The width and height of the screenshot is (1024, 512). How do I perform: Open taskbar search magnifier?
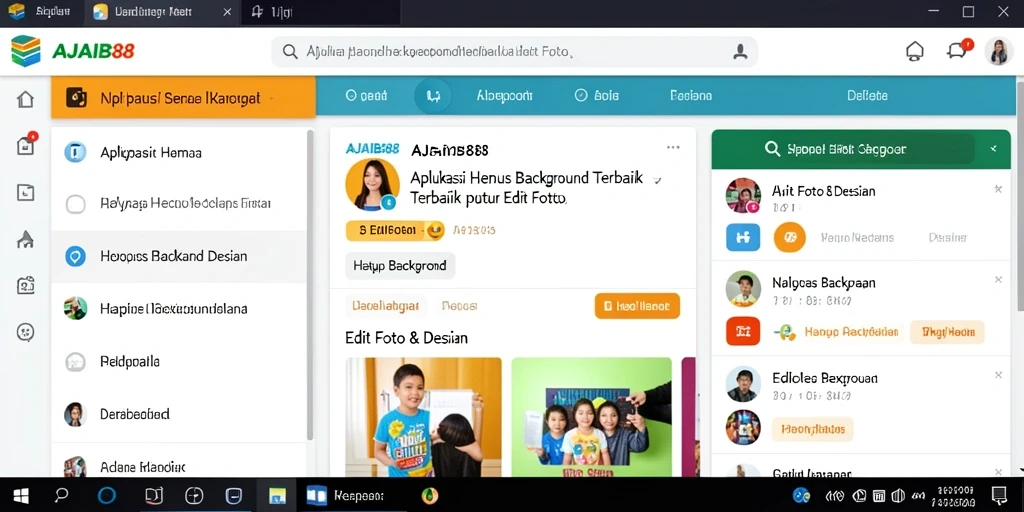click(x=62, y=496)
